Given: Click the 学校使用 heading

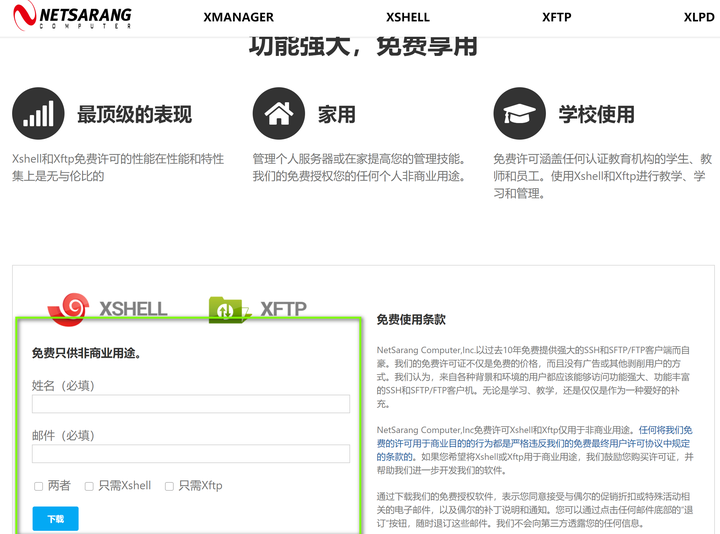Looking at the screenshot, I should click(596, 114).
